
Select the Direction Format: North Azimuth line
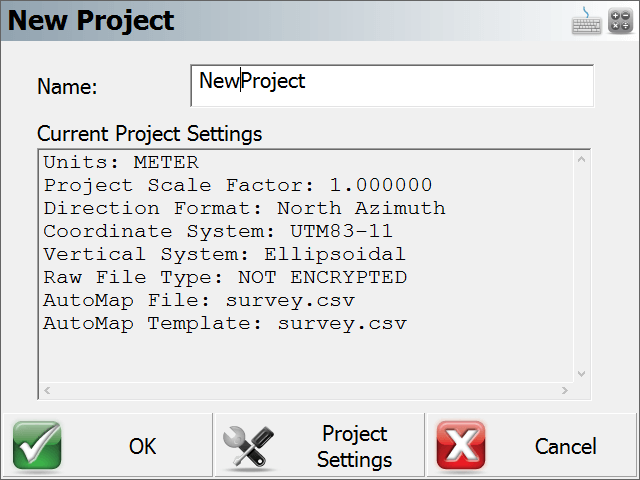coord(244,208)
